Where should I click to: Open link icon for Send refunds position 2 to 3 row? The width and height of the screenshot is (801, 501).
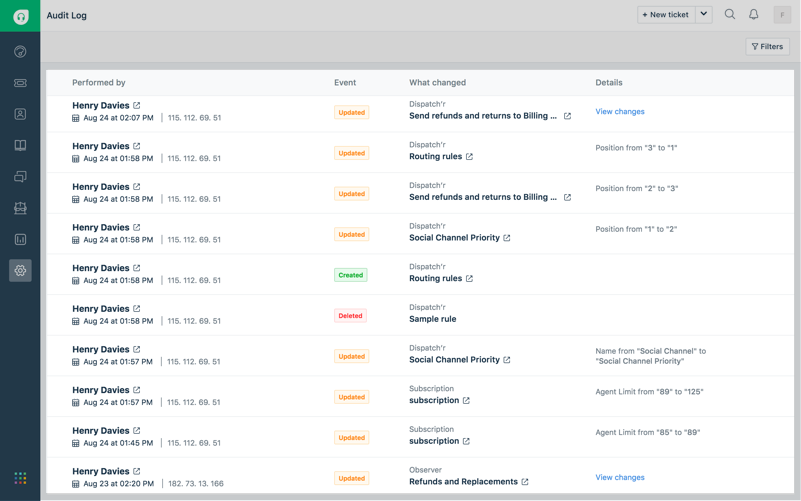click(x=567, y=197)
